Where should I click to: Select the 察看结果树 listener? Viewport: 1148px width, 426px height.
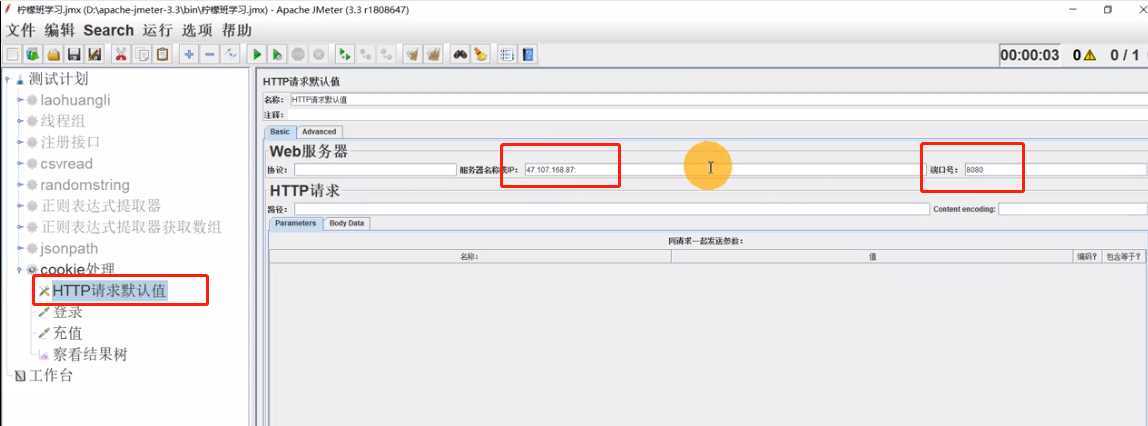pos(90,355)
